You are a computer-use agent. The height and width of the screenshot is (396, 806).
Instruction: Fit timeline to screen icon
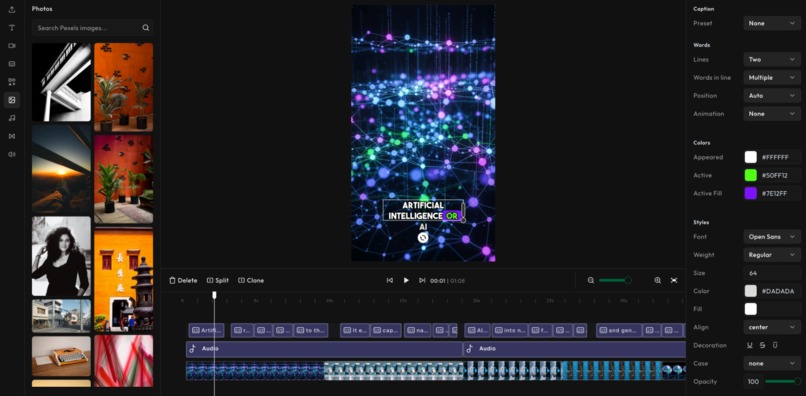coord(674,280)
